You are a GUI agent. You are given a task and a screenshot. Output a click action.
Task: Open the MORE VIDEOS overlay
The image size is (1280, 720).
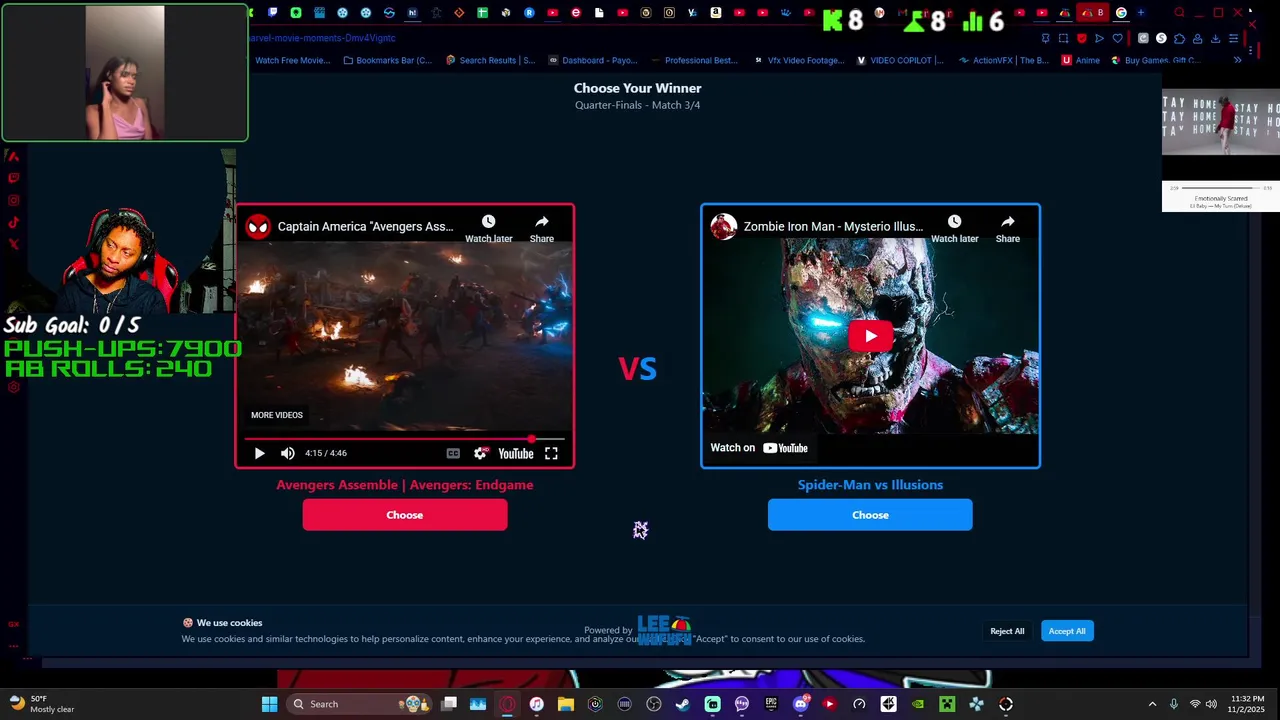pos(277,415)
